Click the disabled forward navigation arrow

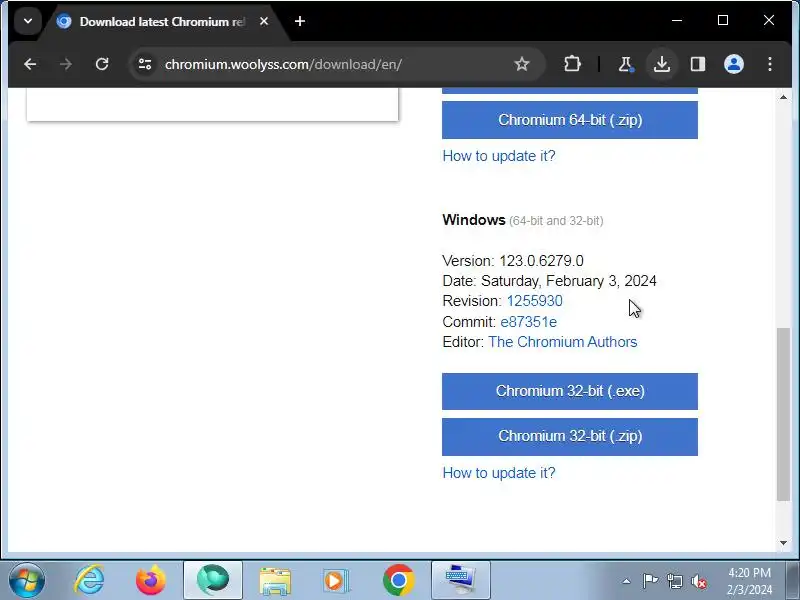click(x=66, y=64)
